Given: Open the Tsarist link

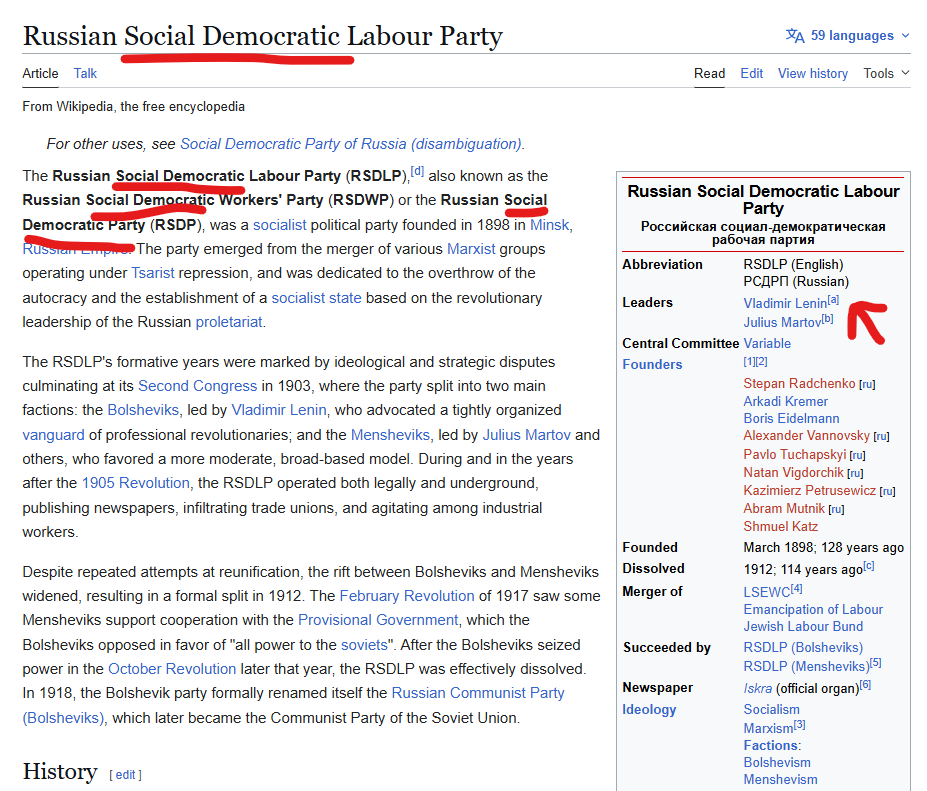Looking at the screenshot, I should coord(153,273).
